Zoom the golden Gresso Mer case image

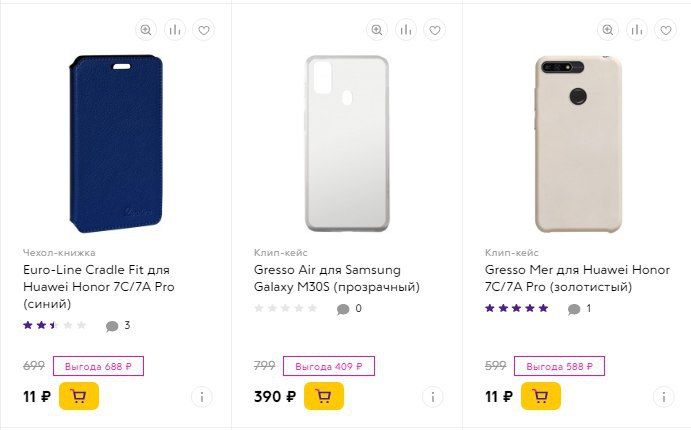(608, 30)
